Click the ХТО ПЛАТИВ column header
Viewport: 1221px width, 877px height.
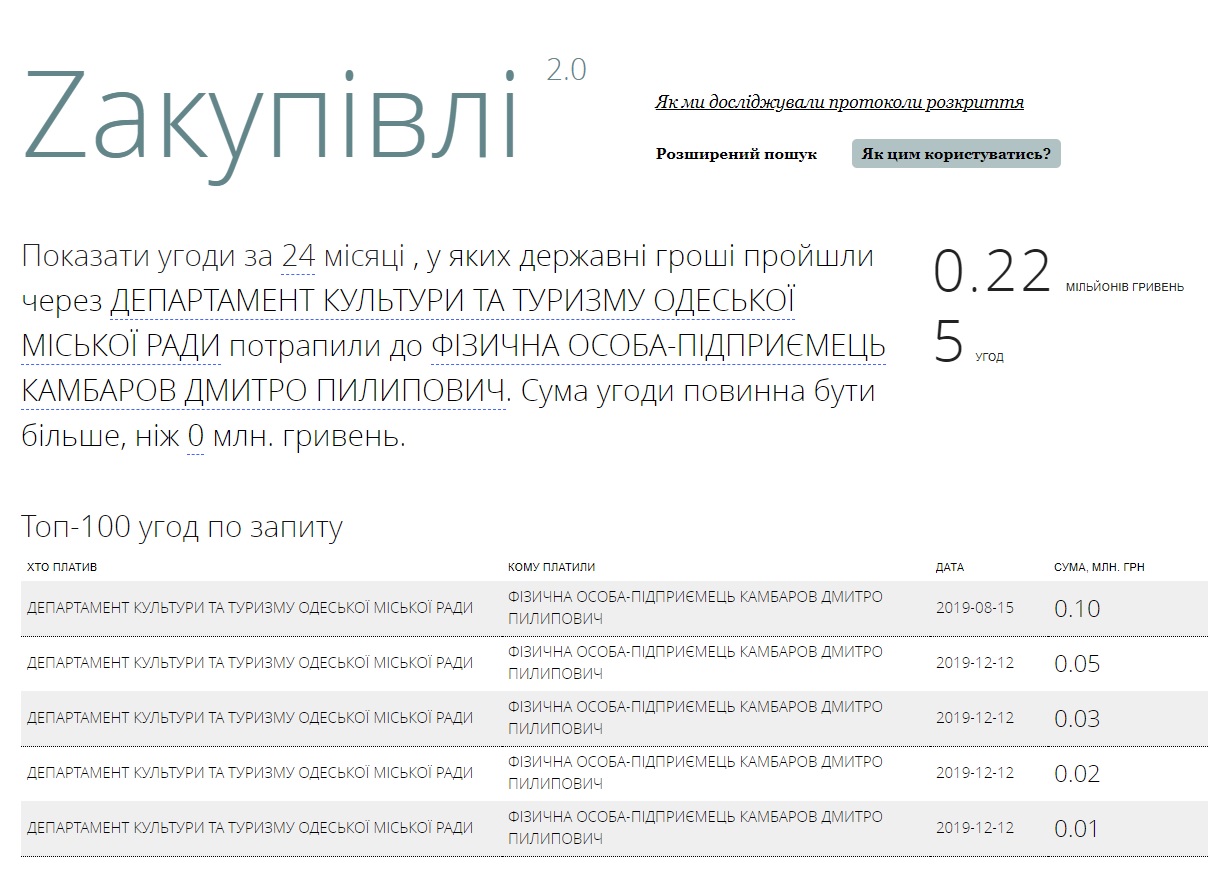coord(62,567)
